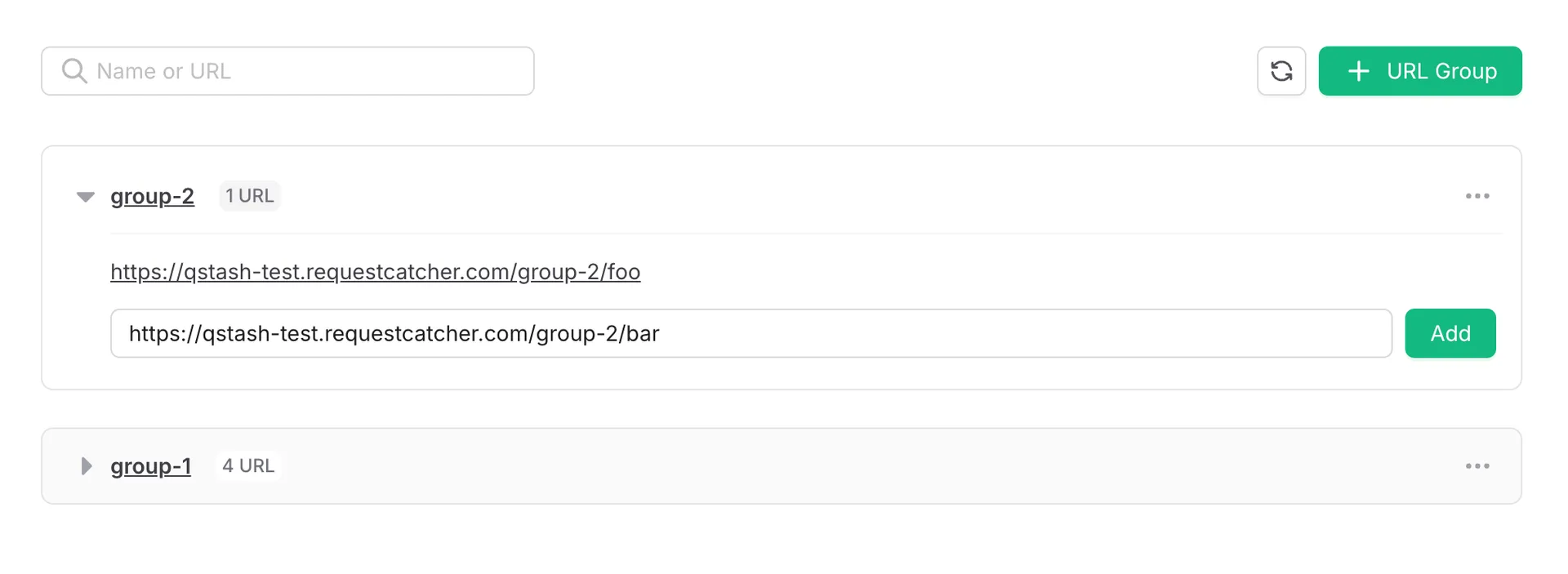The height and width of the screenshot is (574, 1568).
Task: Click the 4 URL badge on group-1
Action: (248, 465)
